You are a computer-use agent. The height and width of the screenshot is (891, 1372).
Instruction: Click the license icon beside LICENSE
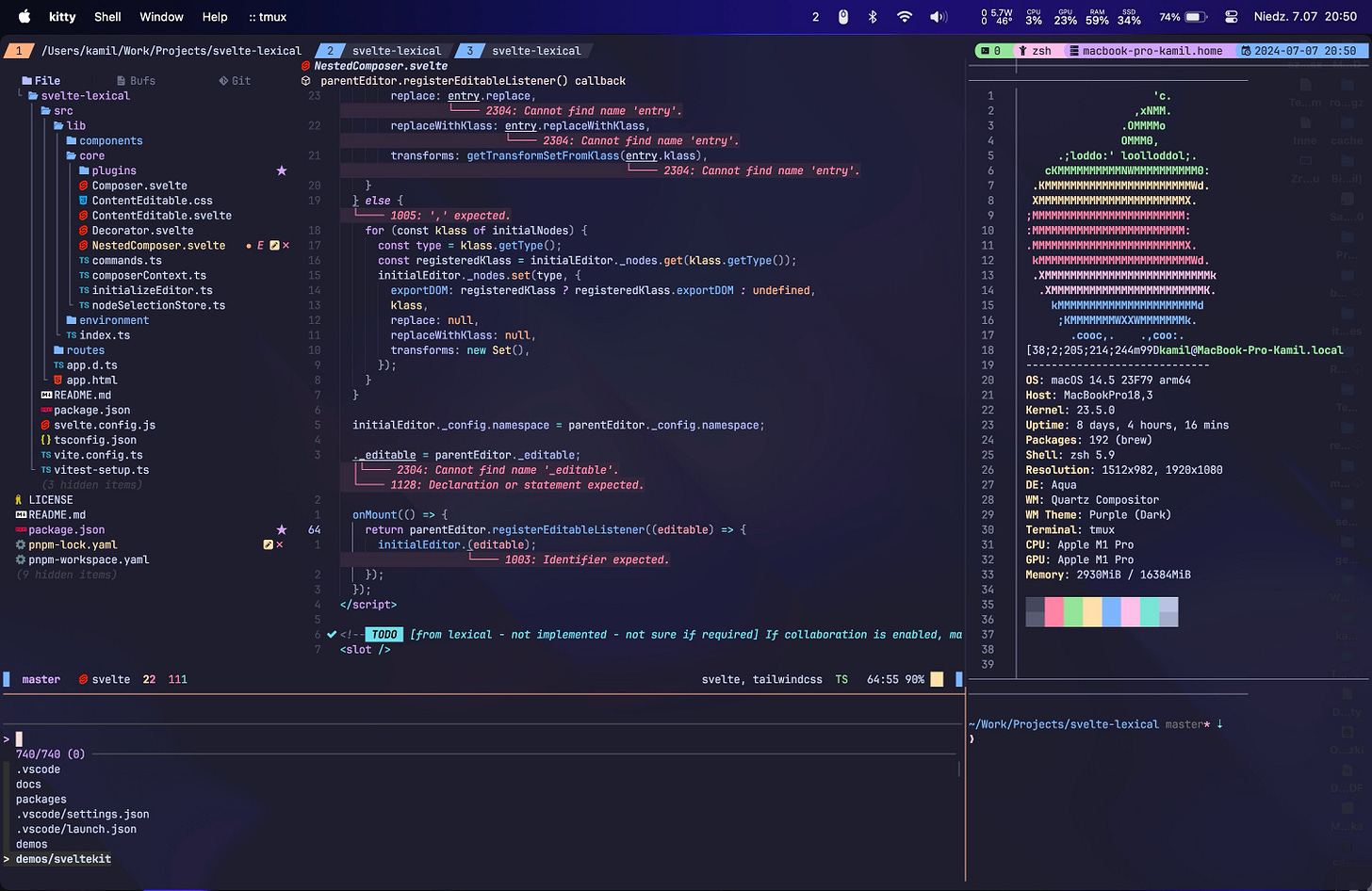pyautogui.click(x=20, y=500)
